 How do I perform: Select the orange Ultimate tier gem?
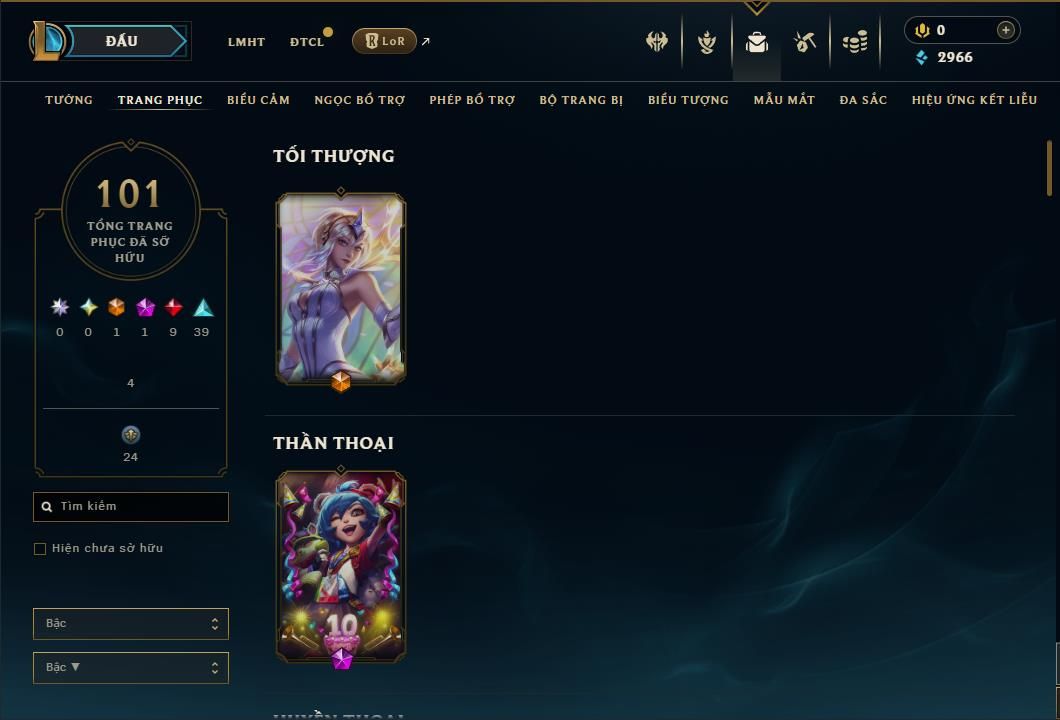click(116, 308)
